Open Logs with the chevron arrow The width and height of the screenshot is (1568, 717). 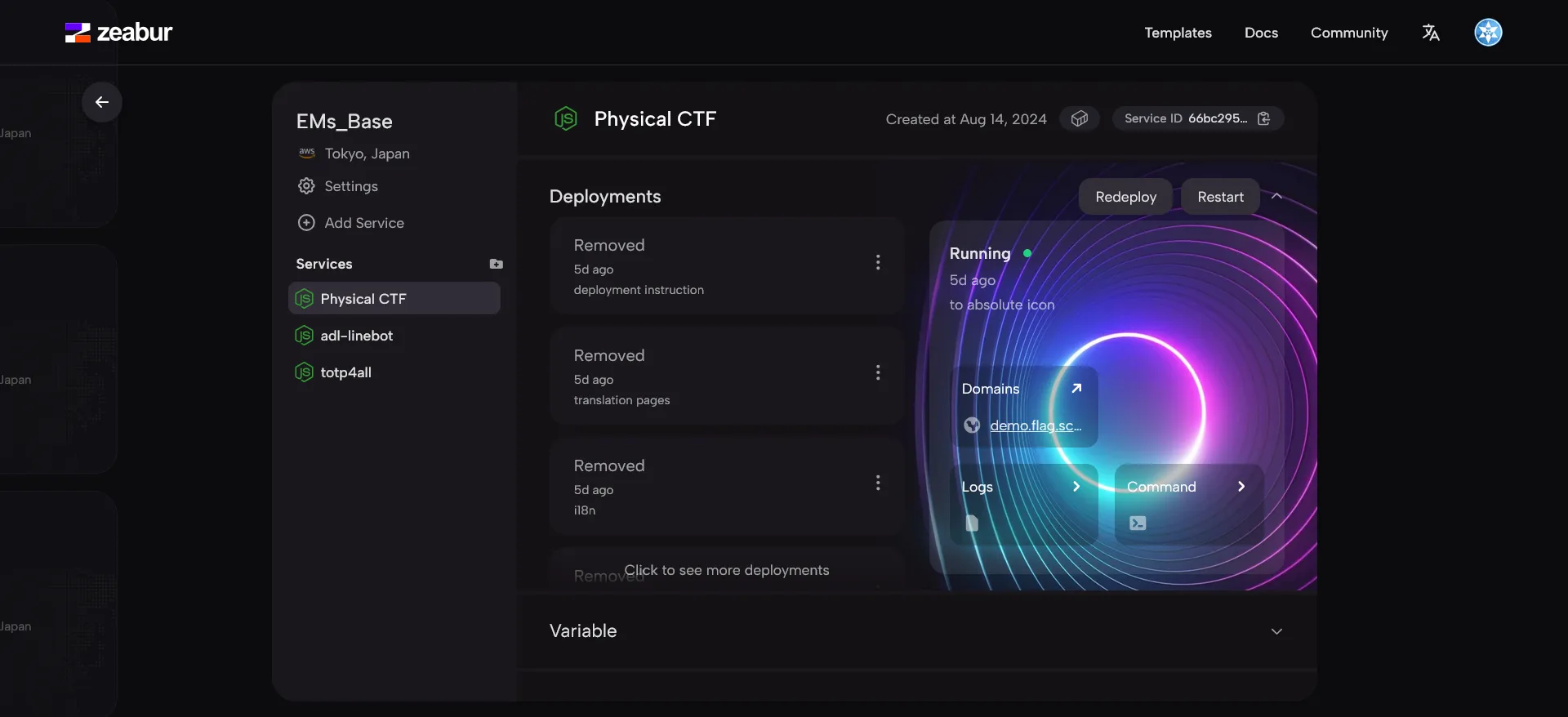click(x=1076, y=486)
